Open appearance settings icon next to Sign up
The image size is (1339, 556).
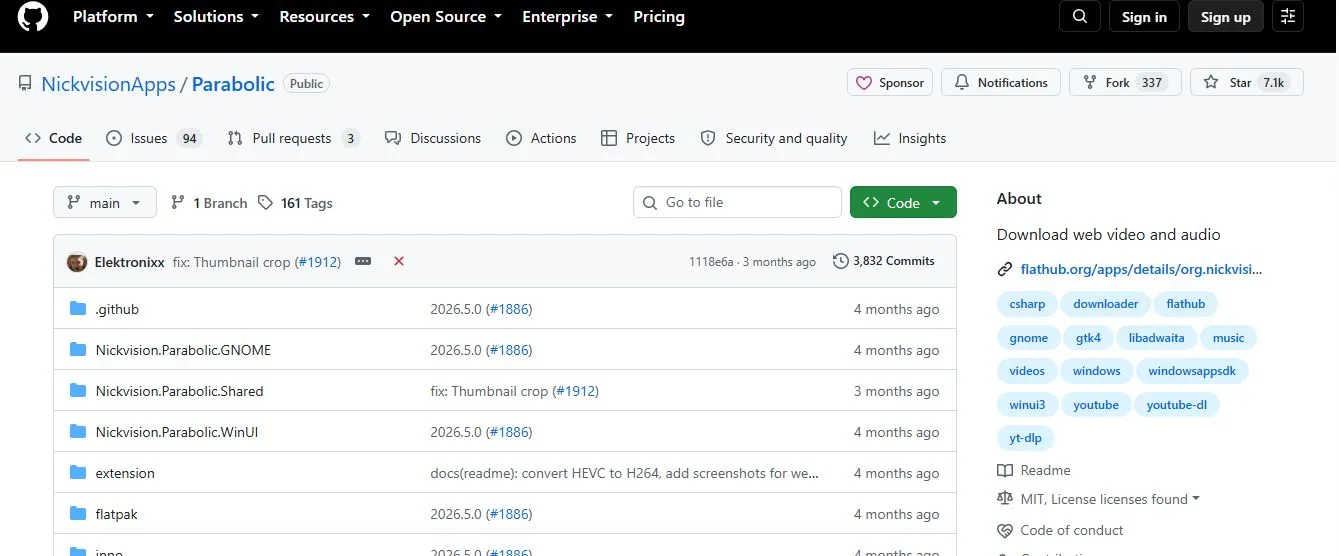[x=1287, y=16]
